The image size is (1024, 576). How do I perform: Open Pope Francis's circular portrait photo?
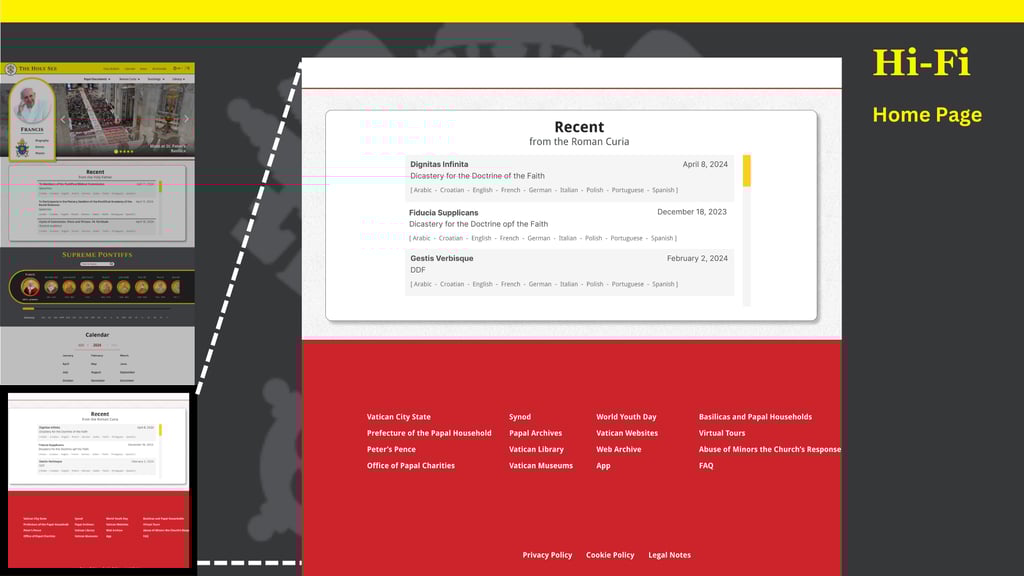coord(32,106)
